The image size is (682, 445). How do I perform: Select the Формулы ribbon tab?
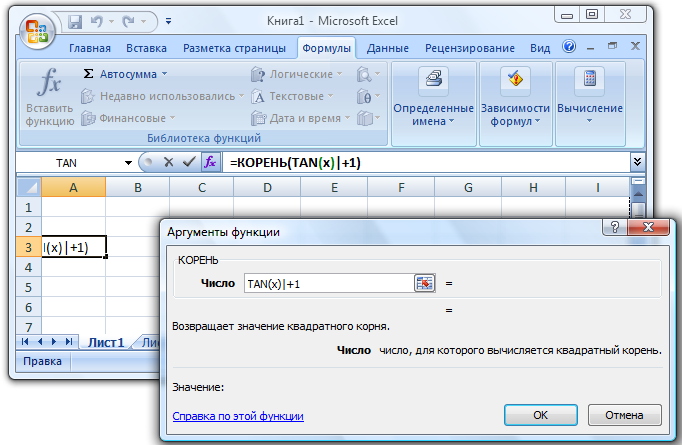point(326,48)
